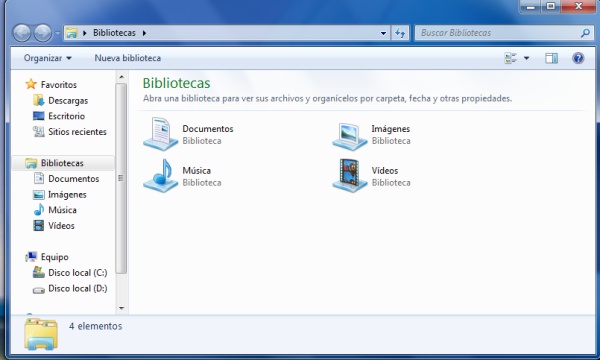The height and width of the screenshot is (360, 600).
Task: Click the Disco local (C:) drive icon
Action: point(39,272)
